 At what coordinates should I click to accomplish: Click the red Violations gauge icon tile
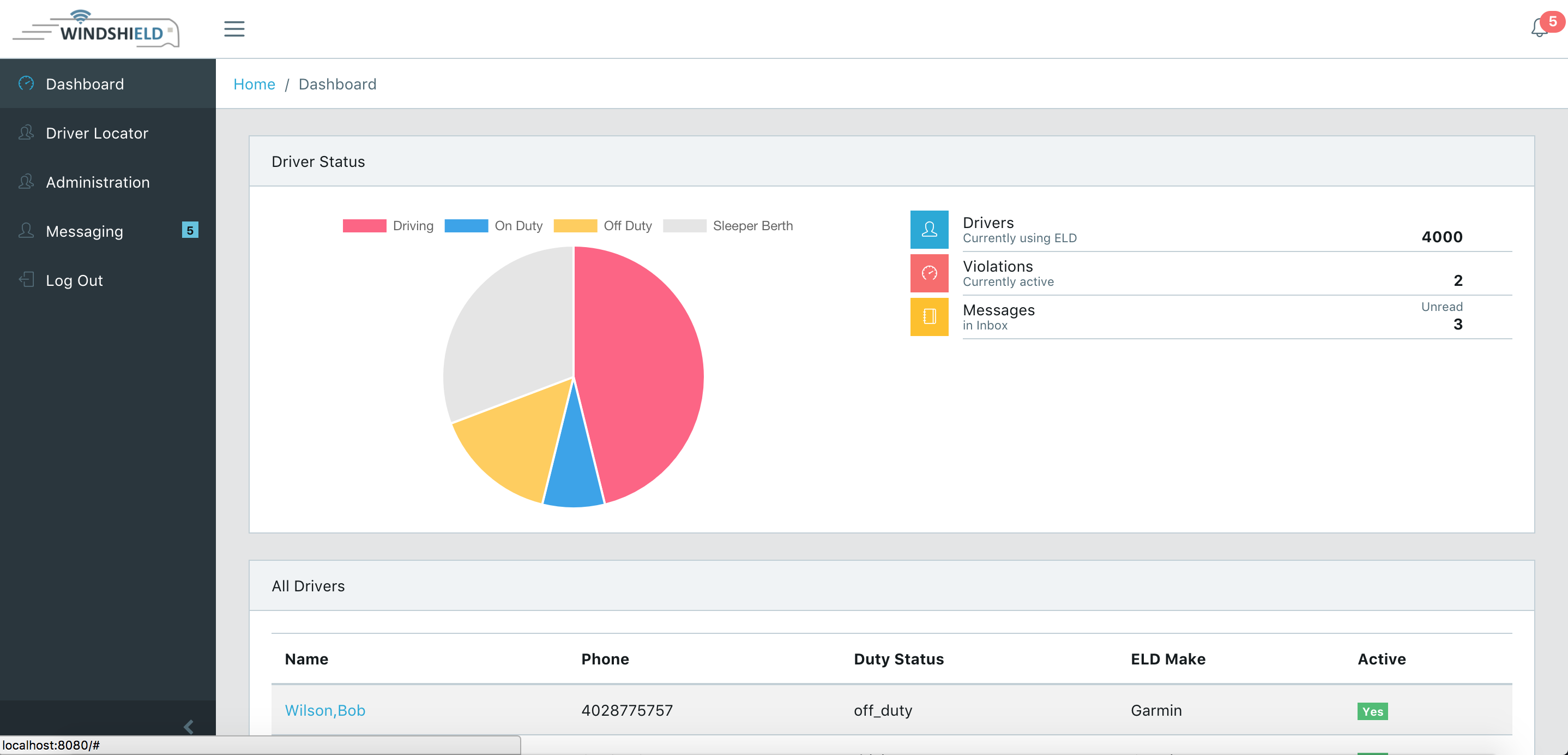click(929, 273)
